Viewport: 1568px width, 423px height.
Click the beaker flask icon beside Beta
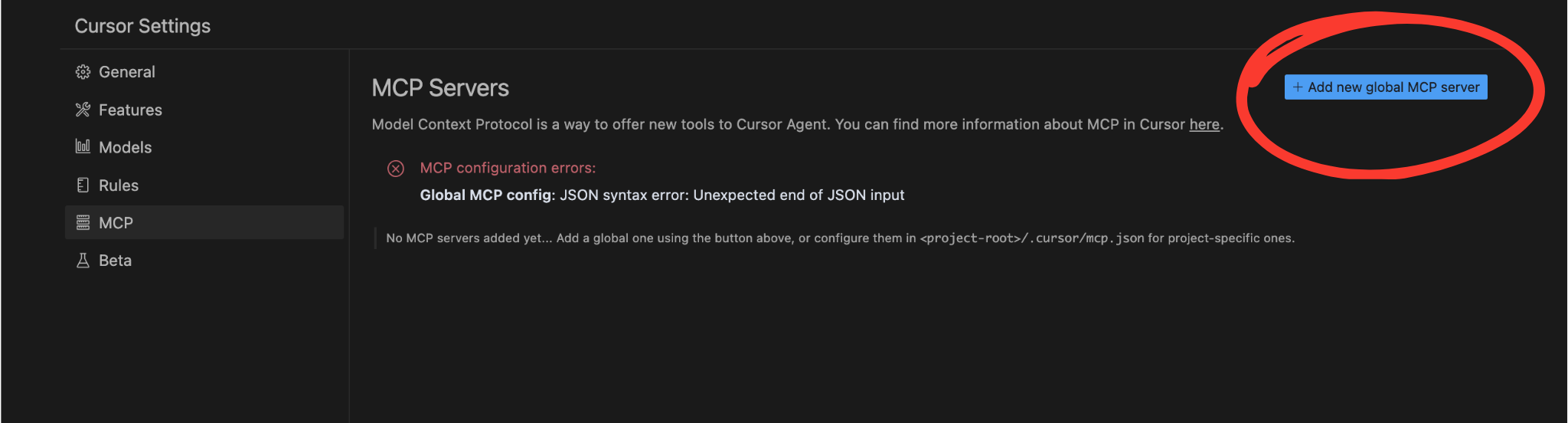pos(83,261)
